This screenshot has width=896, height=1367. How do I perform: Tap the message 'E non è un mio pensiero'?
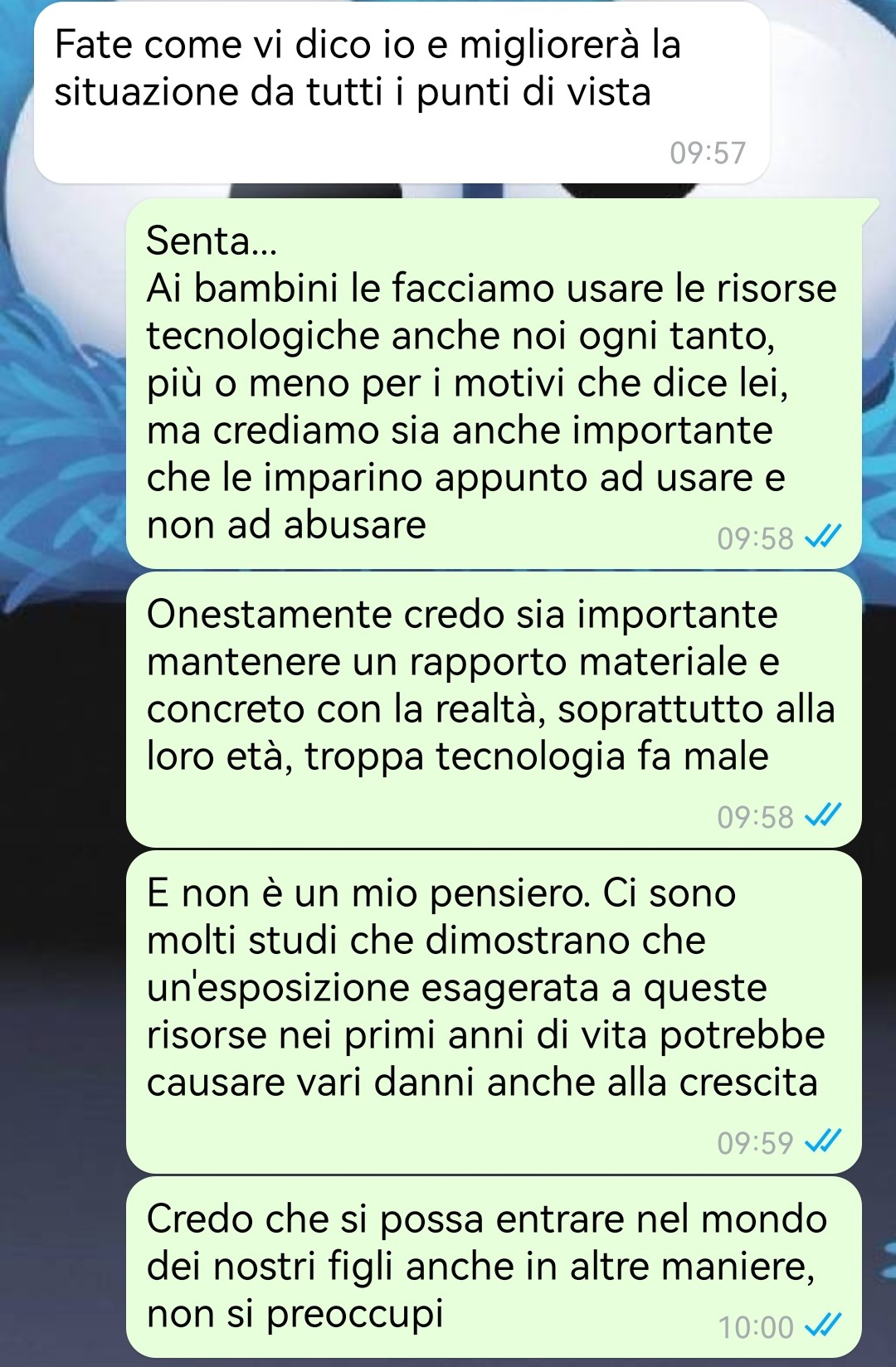click(494, 1012)
